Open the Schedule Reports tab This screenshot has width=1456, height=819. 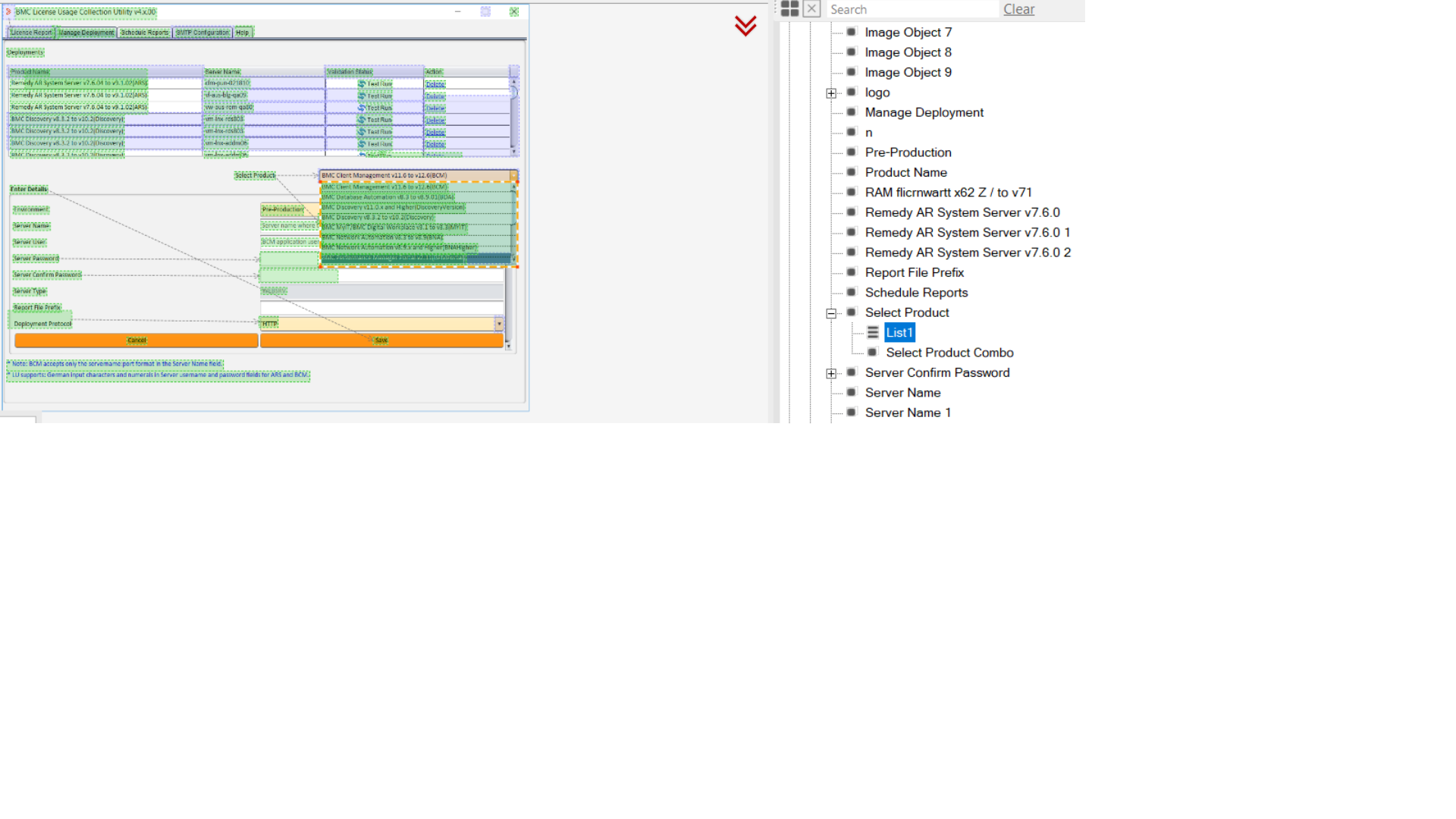tap(145, 32)
